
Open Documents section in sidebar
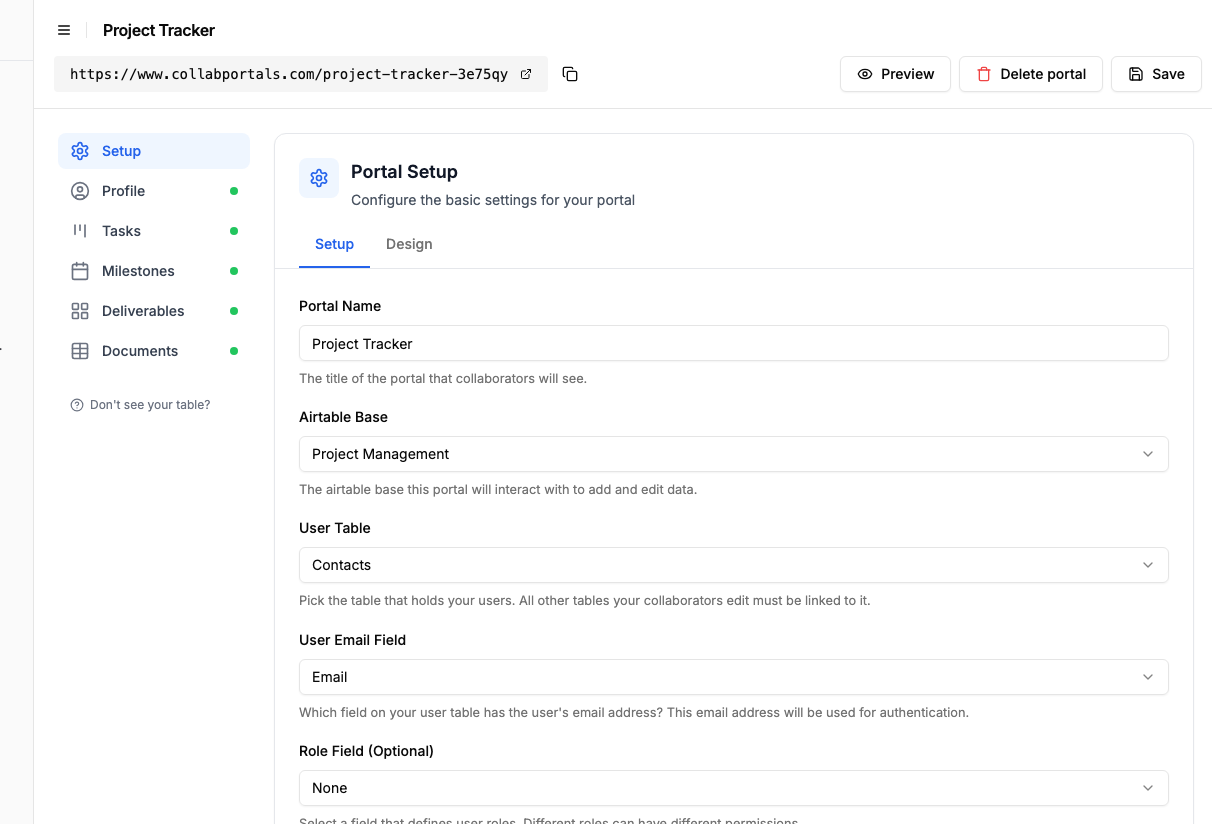[154, 351]
